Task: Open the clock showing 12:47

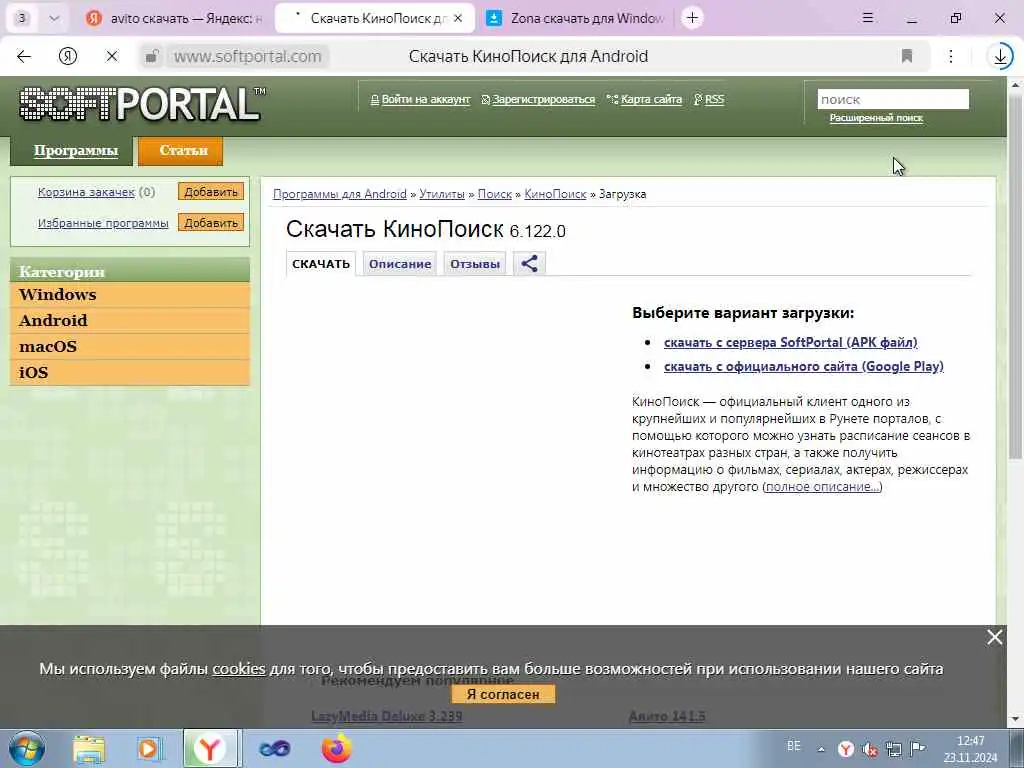Action: [x=970, y=749]
